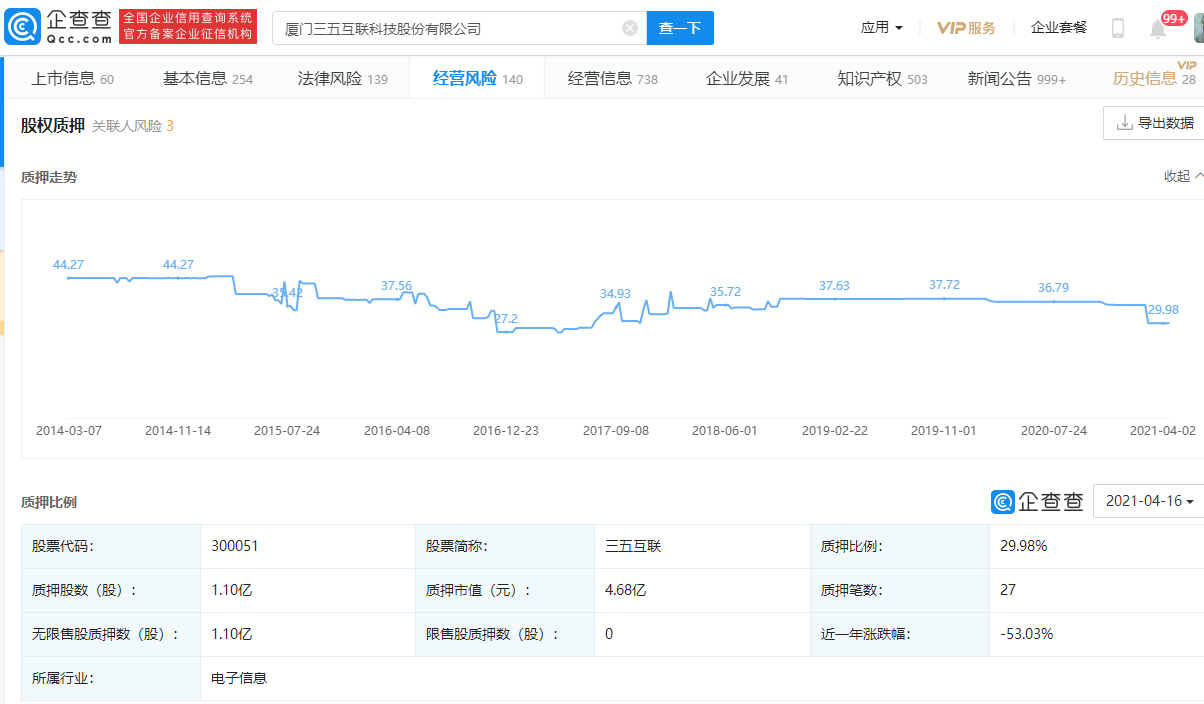1204x704 pixels.
Task: Switch to the 新闻公告 tab
Action: click(x=1017, y=78)
